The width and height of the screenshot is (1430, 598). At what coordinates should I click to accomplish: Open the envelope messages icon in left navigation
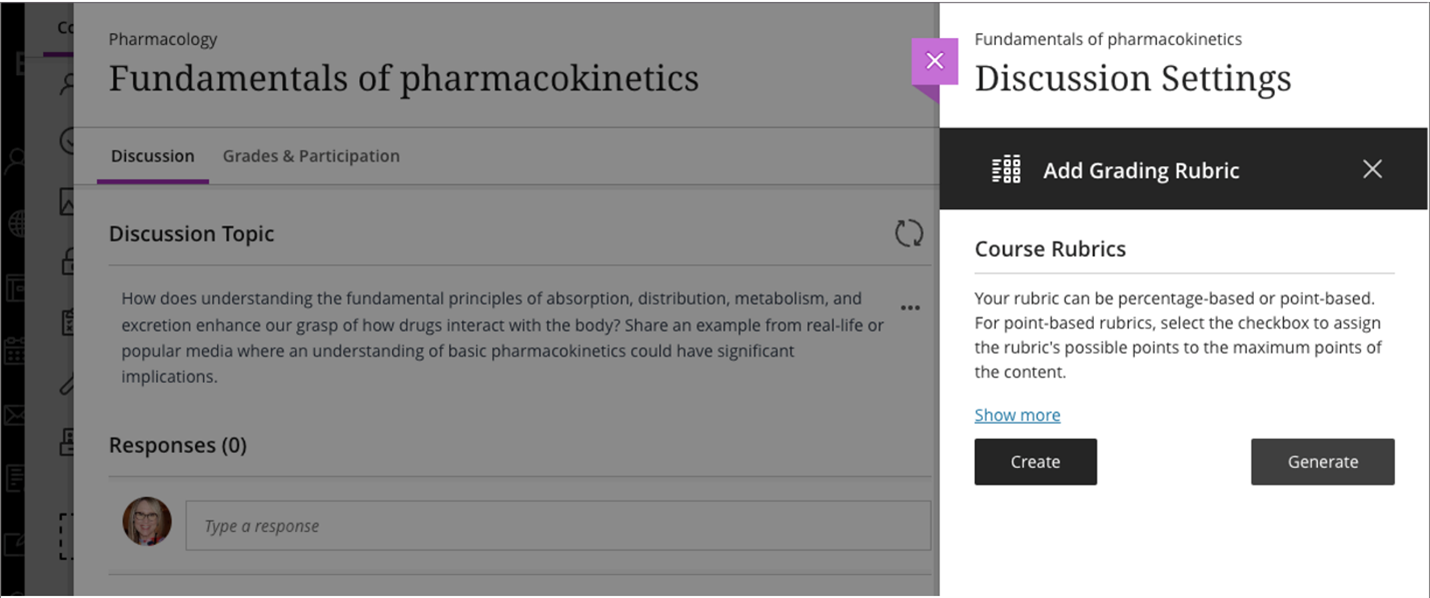click(14, 414)
